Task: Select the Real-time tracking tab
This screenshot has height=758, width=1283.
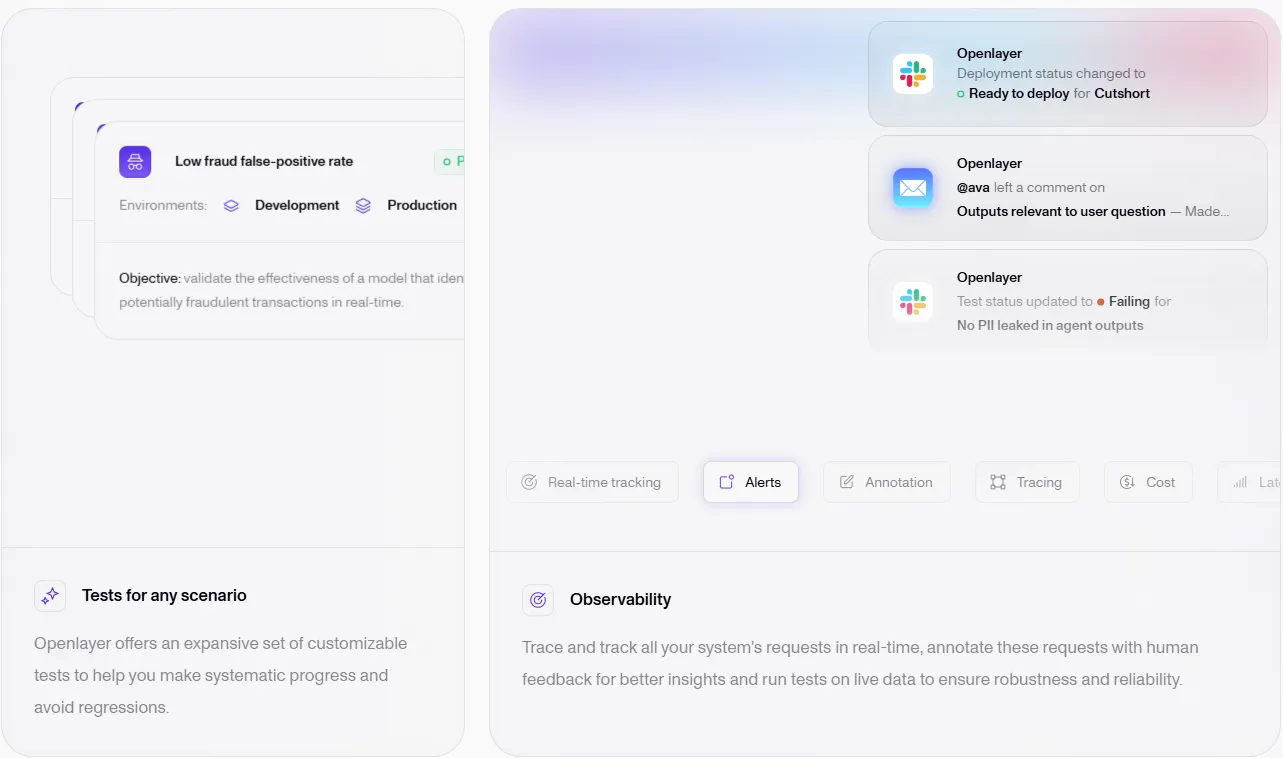Action: click(x=592, y=482)
